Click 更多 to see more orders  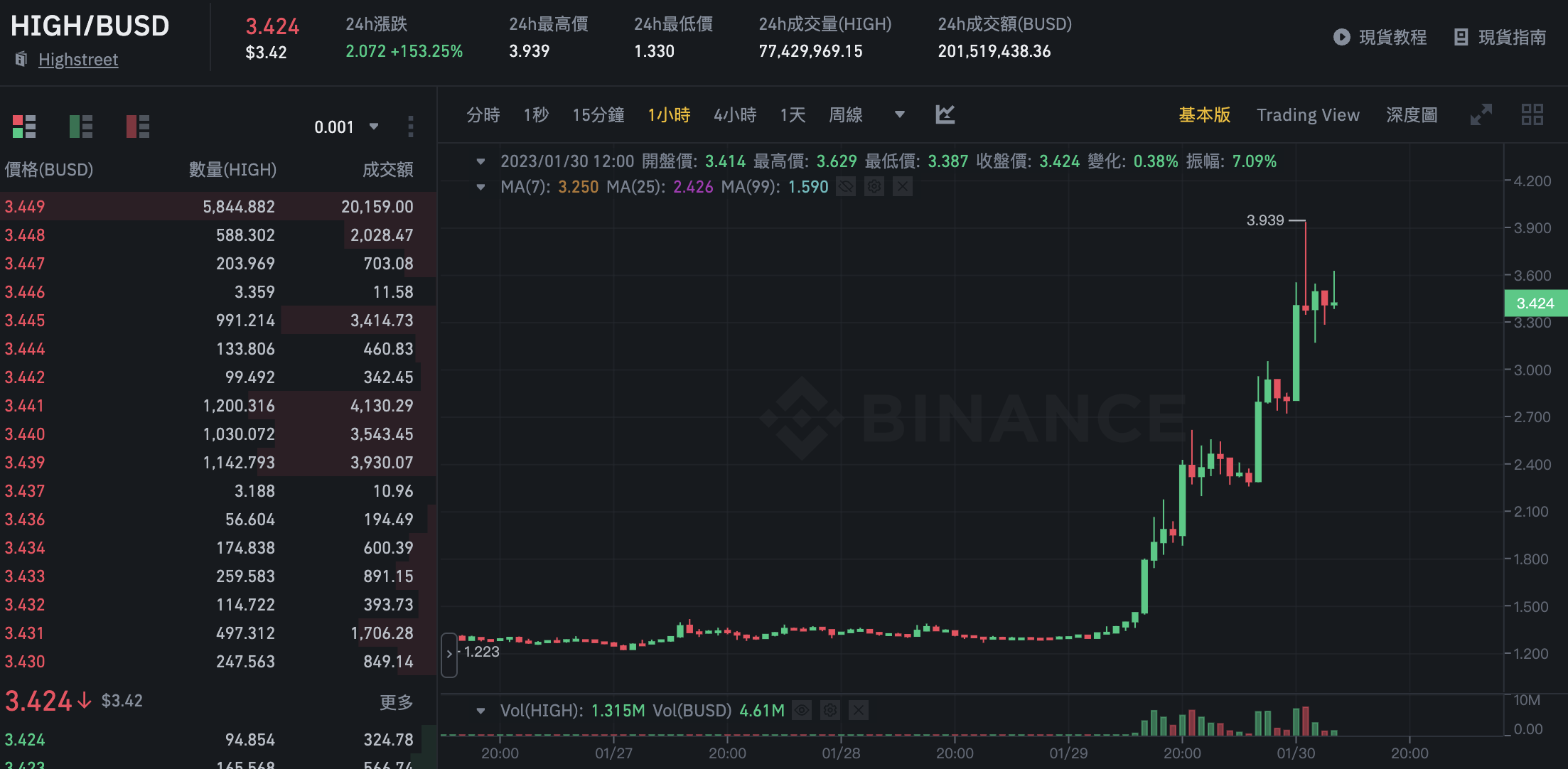point(396,702)
